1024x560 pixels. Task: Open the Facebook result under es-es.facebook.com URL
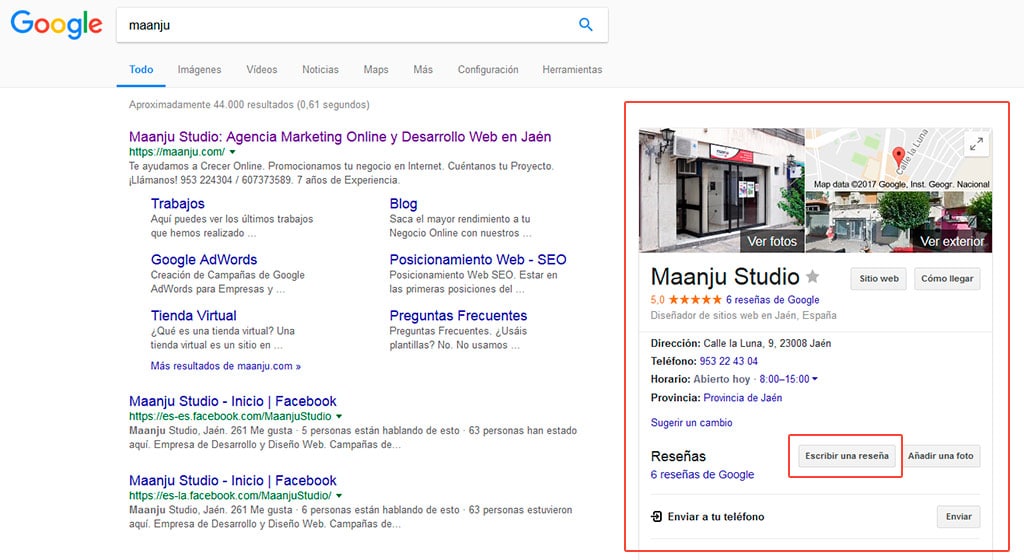point(232,401)
